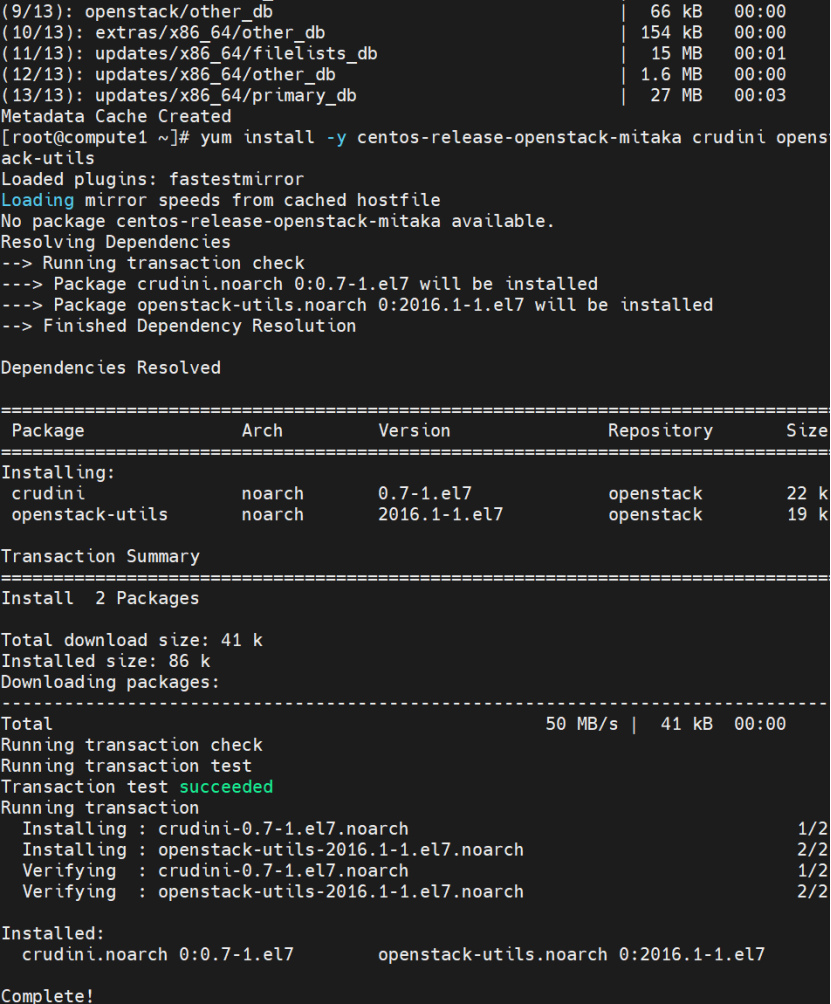Image resolution: width=831 pixels, height=1004 pixels.
Task: Click 'crudini' in the package table
Action: click(48, 494)
